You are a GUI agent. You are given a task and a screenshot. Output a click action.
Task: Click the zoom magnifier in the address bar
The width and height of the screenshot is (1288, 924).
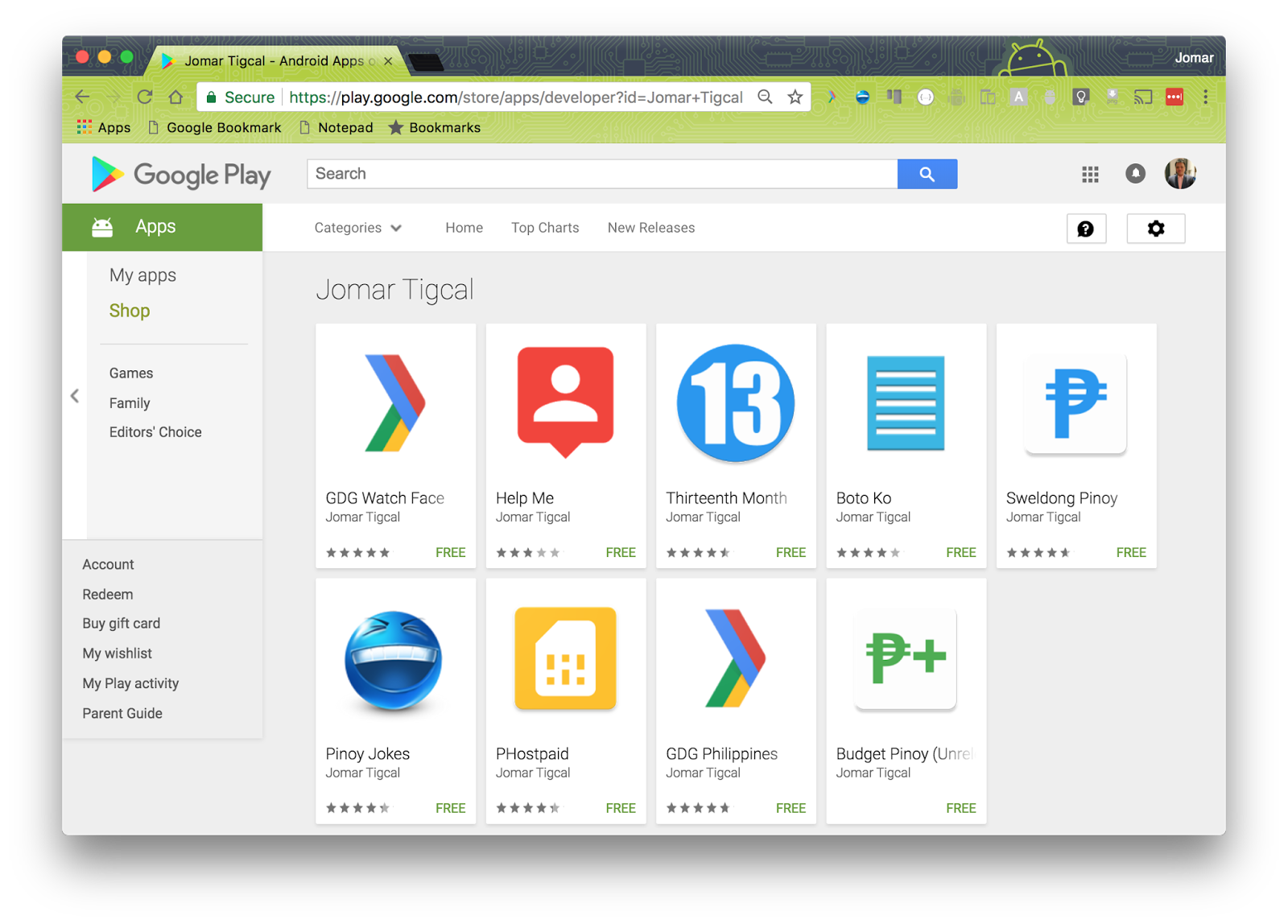pos(766,97)
